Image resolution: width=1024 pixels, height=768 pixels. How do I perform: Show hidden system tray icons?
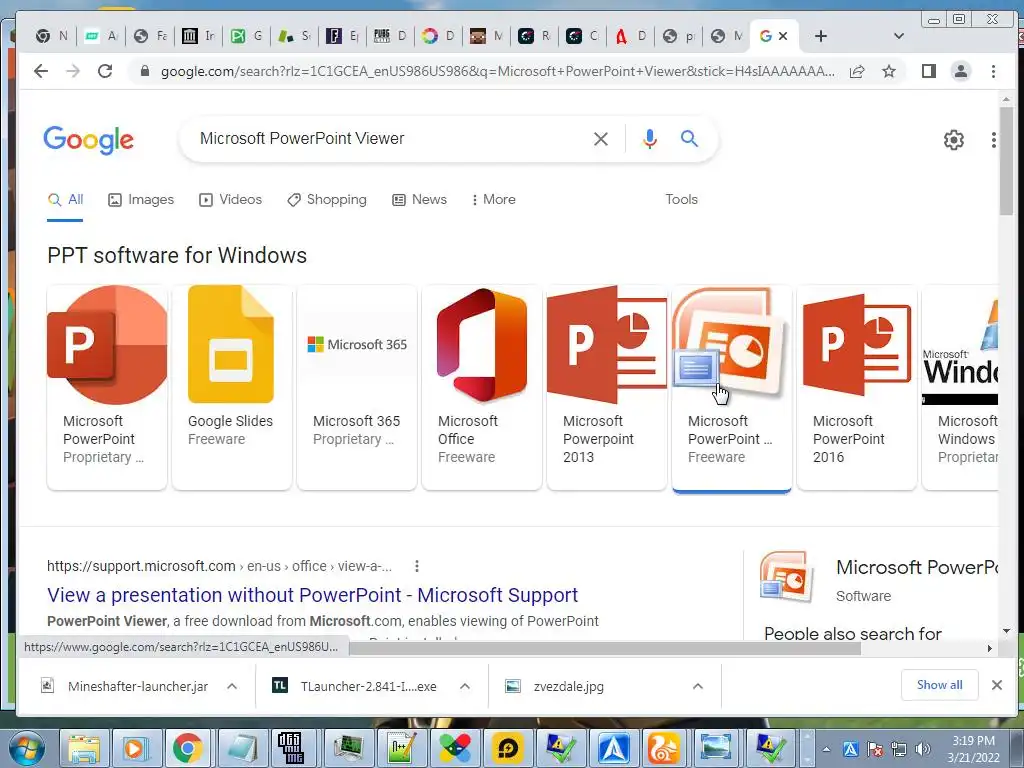pos(826,749)
